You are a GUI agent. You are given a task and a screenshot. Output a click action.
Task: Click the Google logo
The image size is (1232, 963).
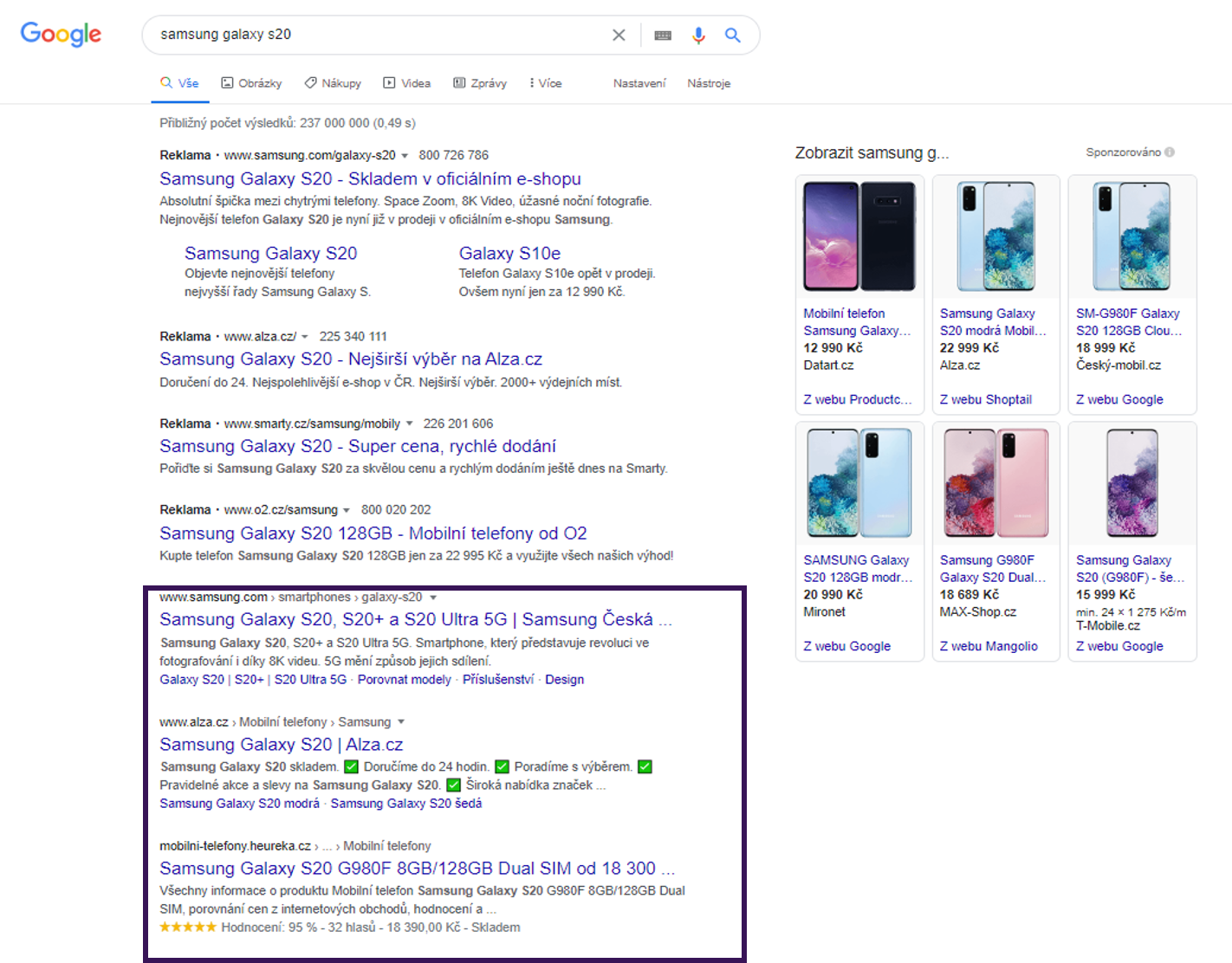61,34
